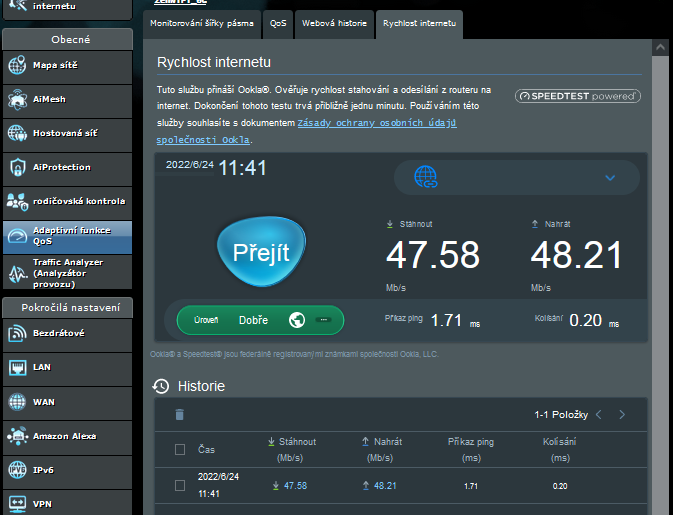This screenshot has height=515, width=673.
Task: Tick the checkbox in the history header
Action: coord(180,449)
